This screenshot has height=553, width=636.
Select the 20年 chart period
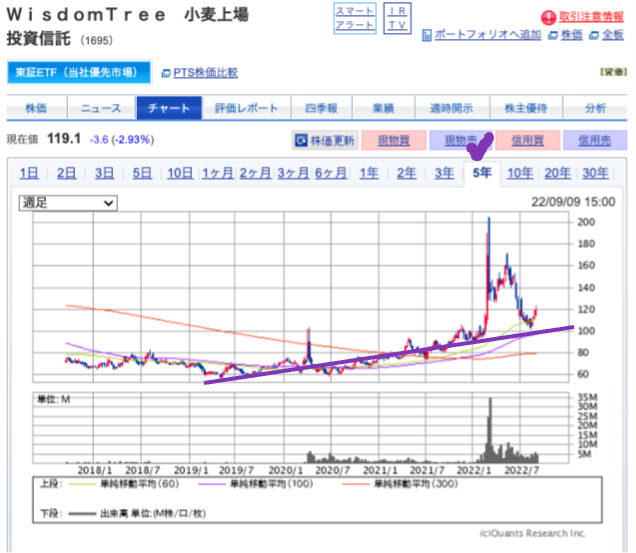pyautogui.click(x=558, y=174)
